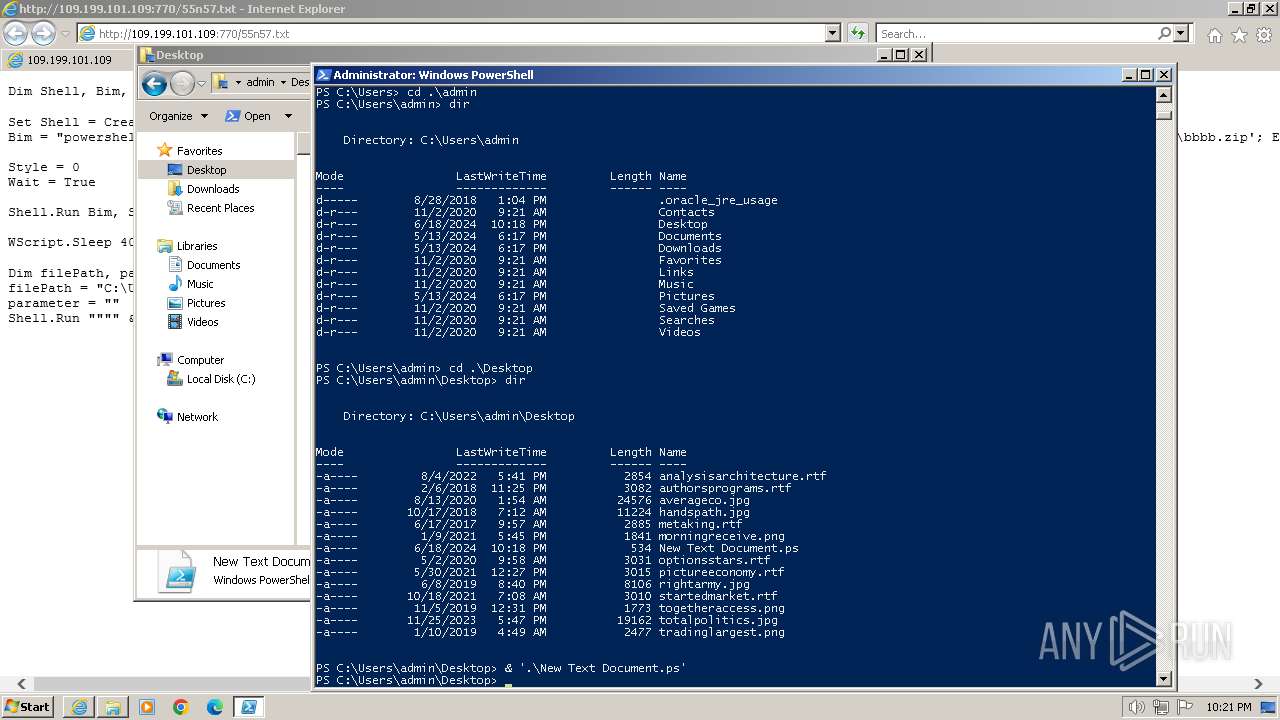Image resolution: width=1280 pixels, height=720 pixels.
Task: Open Pictures library in navigation pane
Action: (x=206, y=303)
